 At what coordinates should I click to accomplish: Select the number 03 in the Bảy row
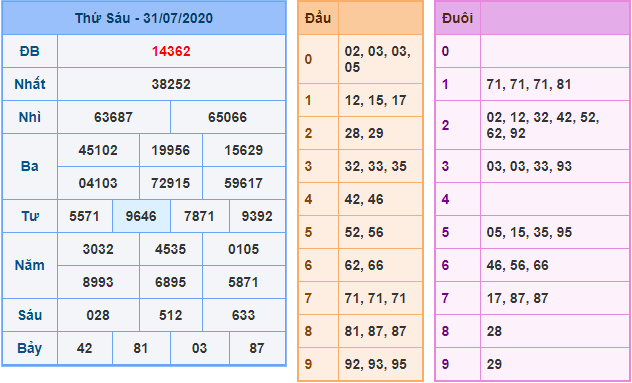(x=199, y=348)
